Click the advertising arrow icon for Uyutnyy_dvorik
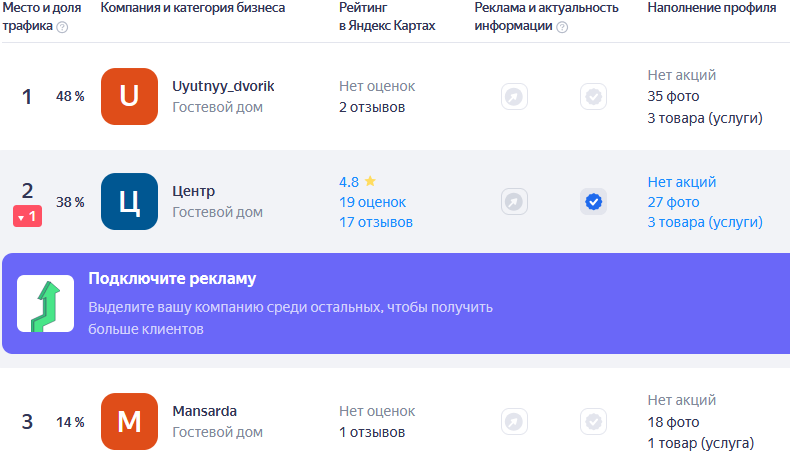This screenshot has height=470, width=790. (x=514, y=96)
